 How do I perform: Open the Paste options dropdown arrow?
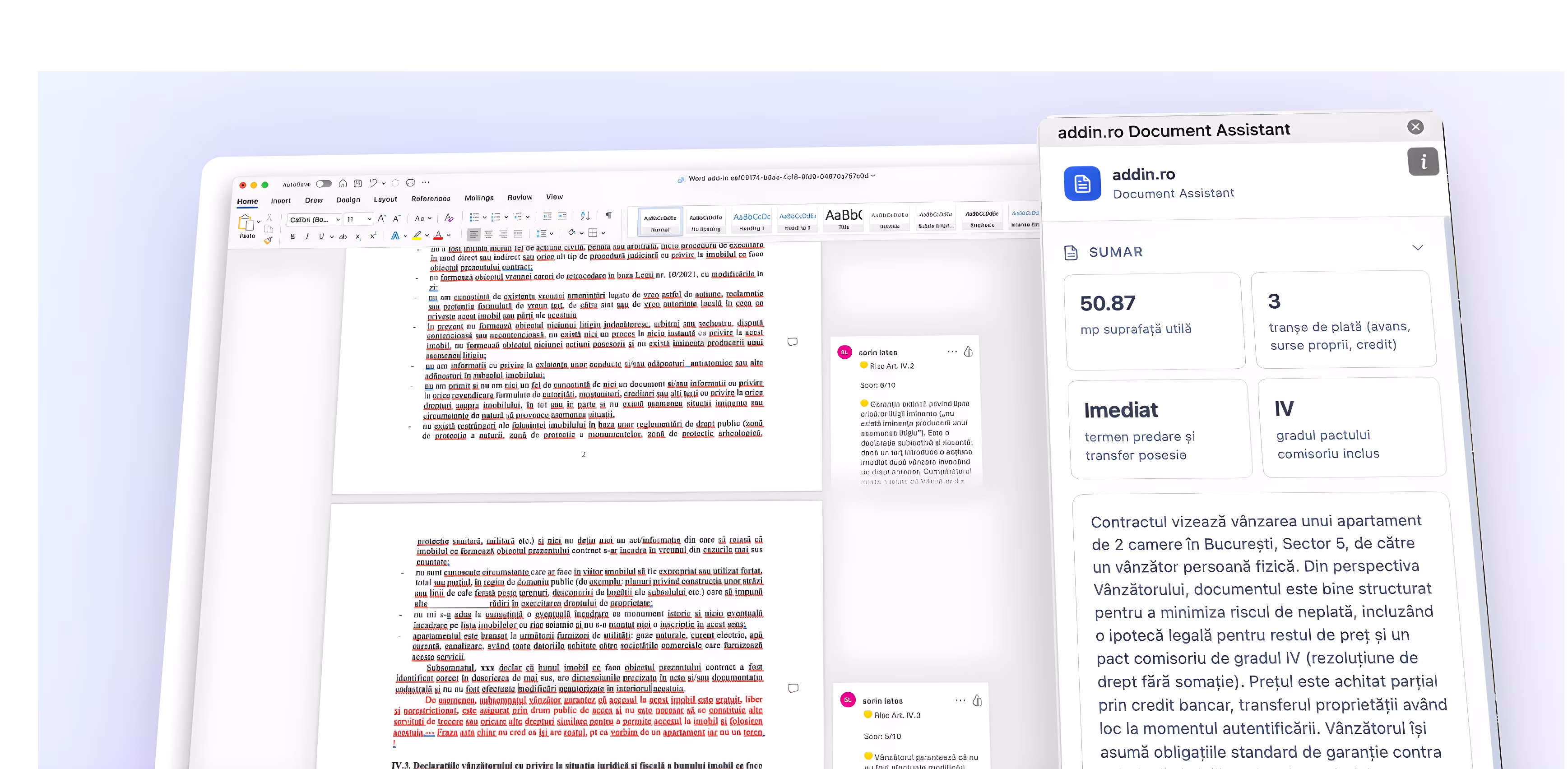(259, 222)
